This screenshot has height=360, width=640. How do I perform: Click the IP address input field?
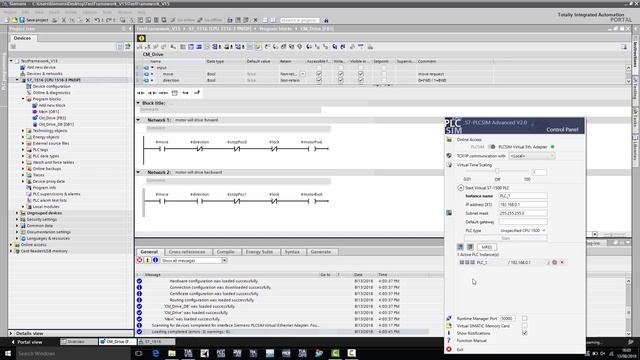[x=522, y=204]
